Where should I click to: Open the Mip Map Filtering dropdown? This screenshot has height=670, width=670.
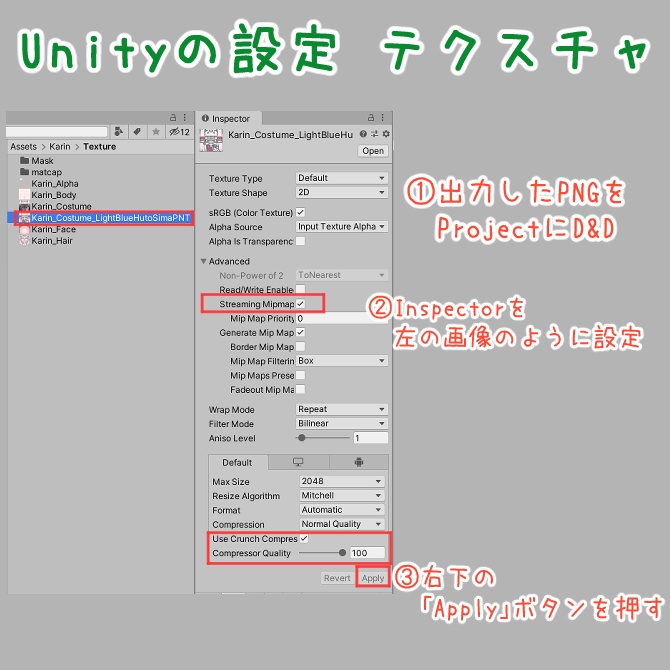(x=341, y=361)
